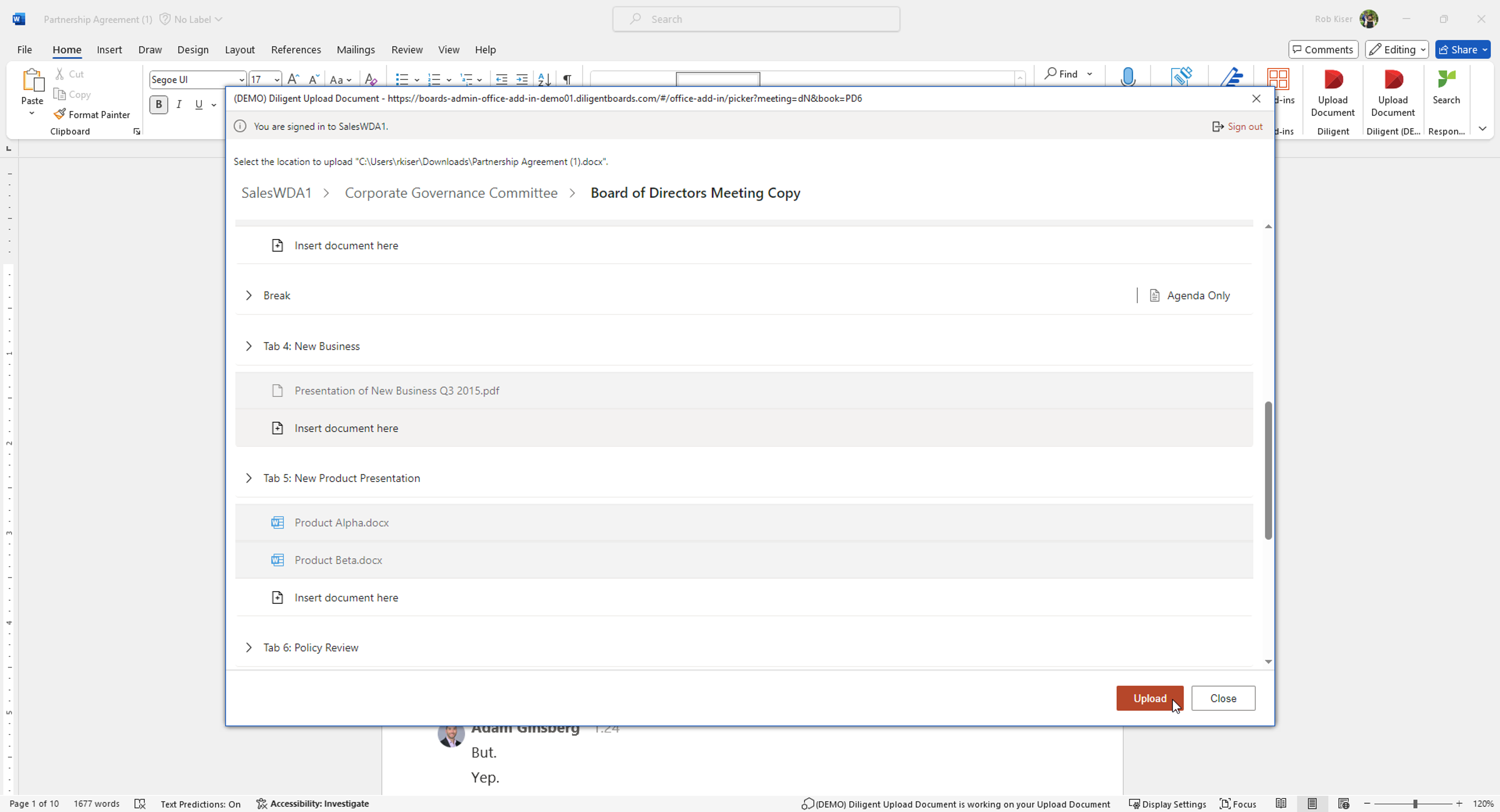Open Corporate Governance Committee breadcrumb

[451, 193]
